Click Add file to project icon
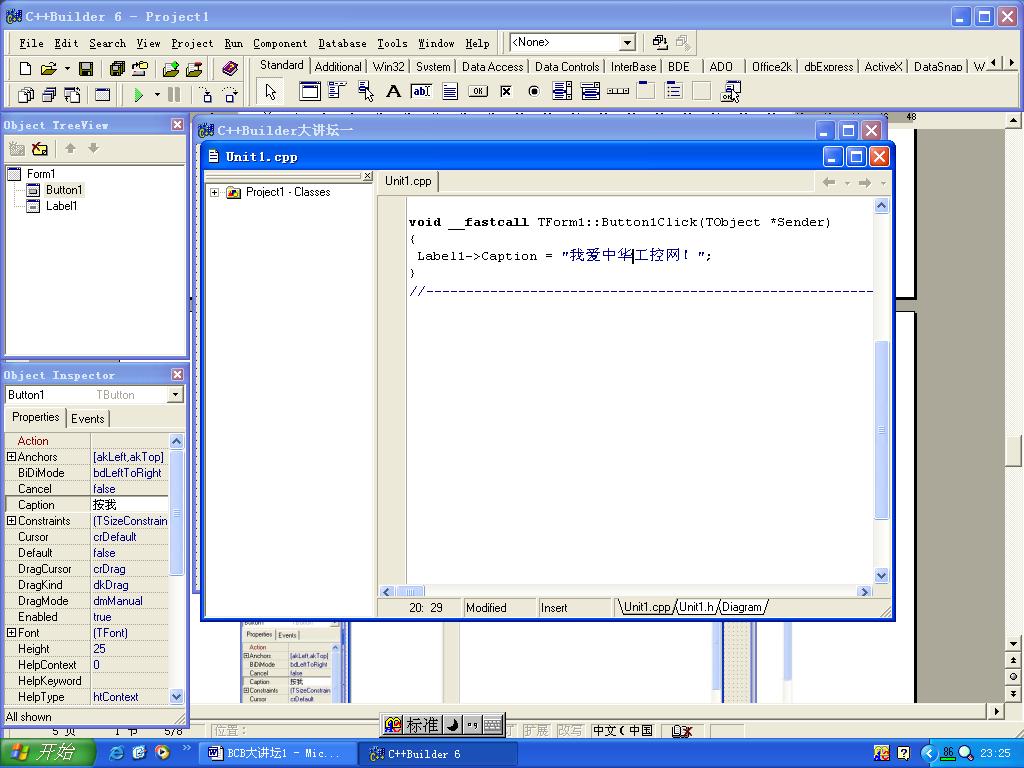The width and height of the screenshot is (1024, 768). click(x=171, y=68)
